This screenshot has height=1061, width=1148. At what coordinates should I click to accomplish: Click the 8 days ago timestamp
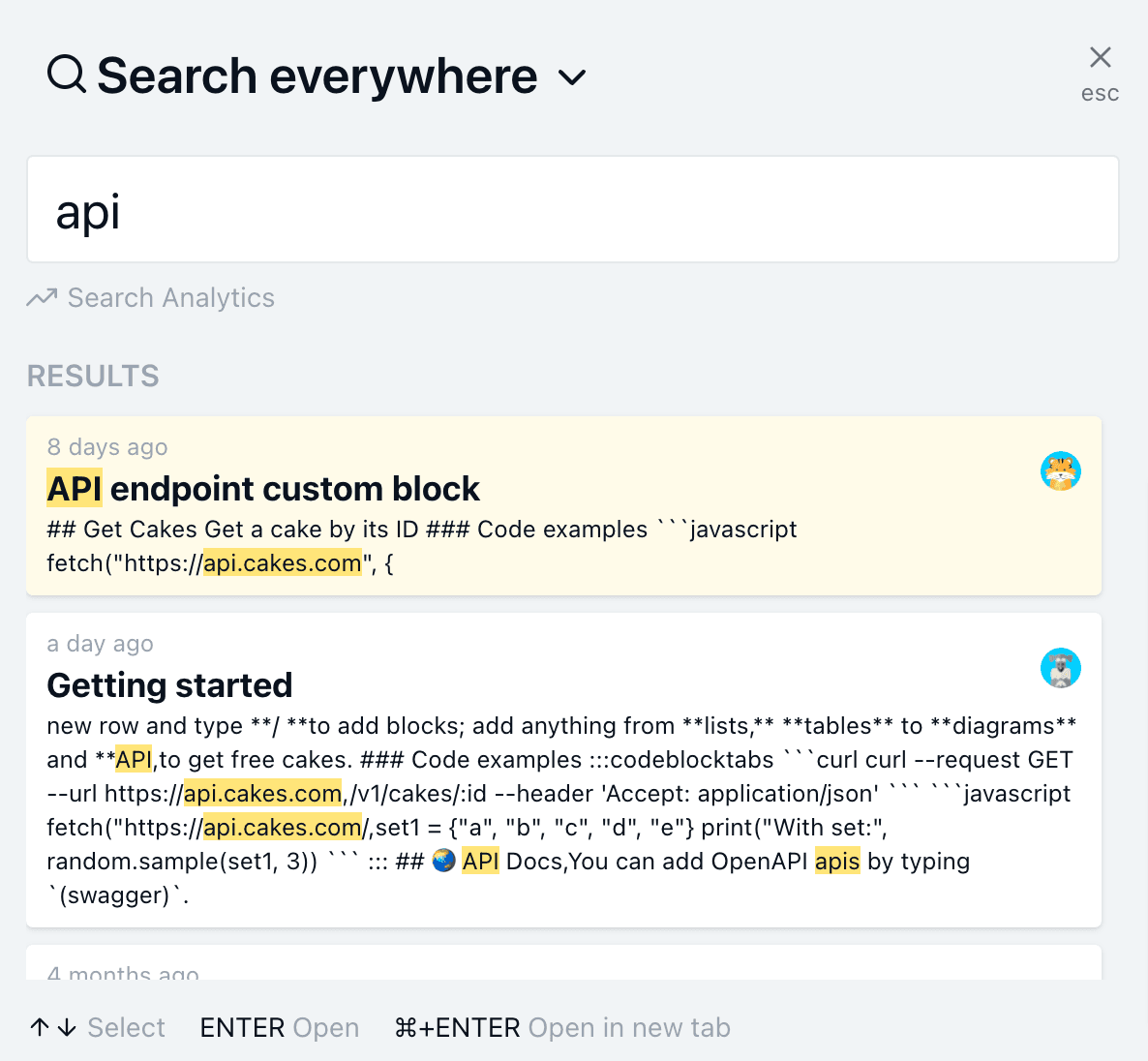[106, 446]
